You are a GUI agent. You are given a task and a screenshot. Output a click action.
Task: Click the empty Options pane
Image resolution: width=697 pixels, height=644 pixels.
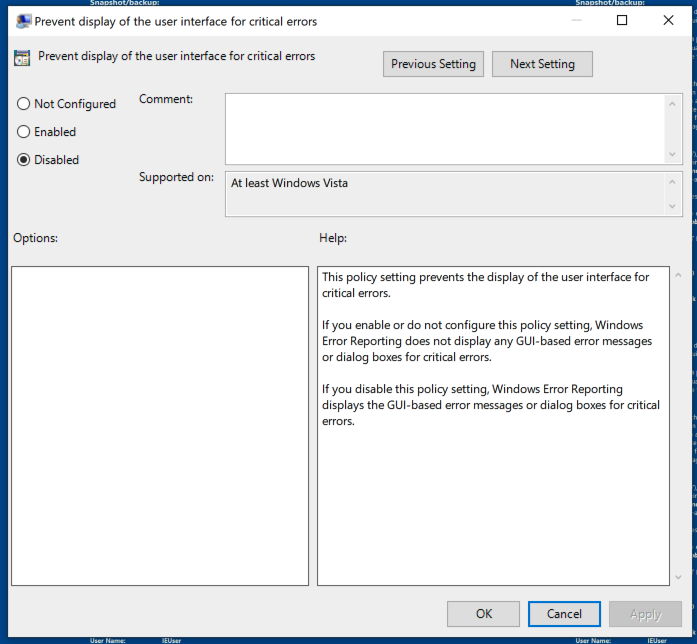point(160,426)
